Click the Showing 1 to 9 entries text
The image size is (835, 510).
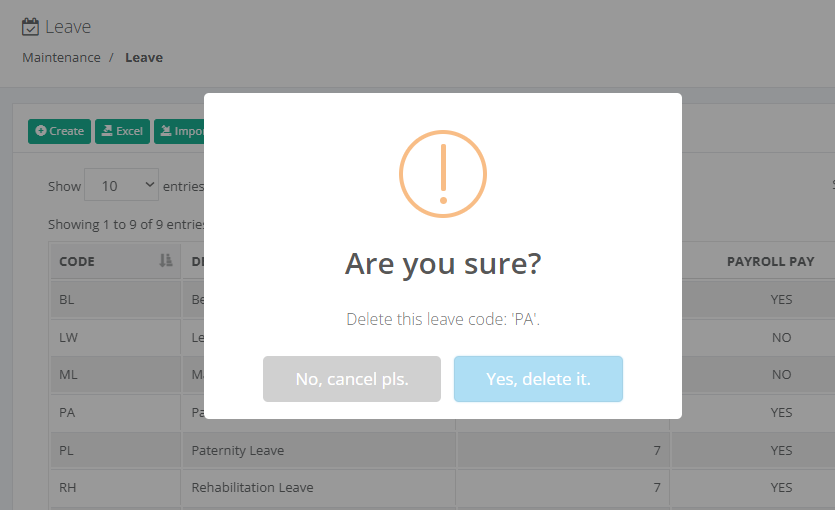coord(126,225)
